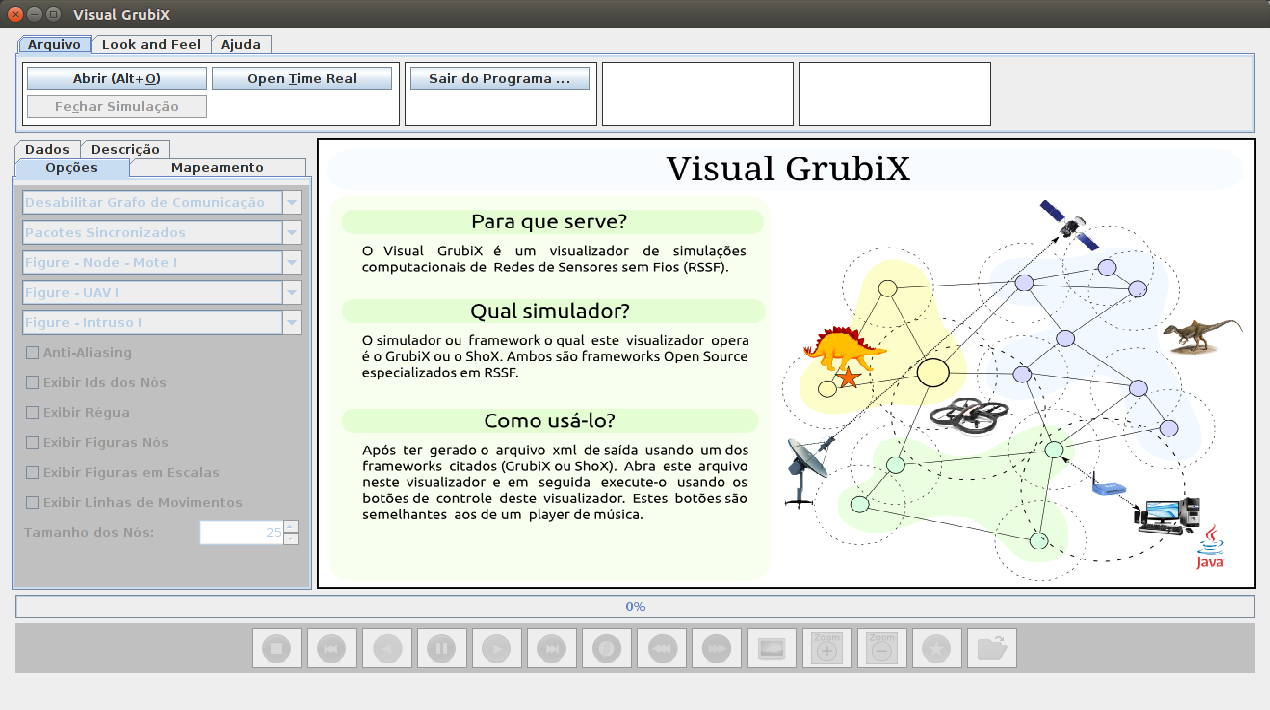
Task: Switch to the Arquivo tab
Action: (x=54, y=44)
